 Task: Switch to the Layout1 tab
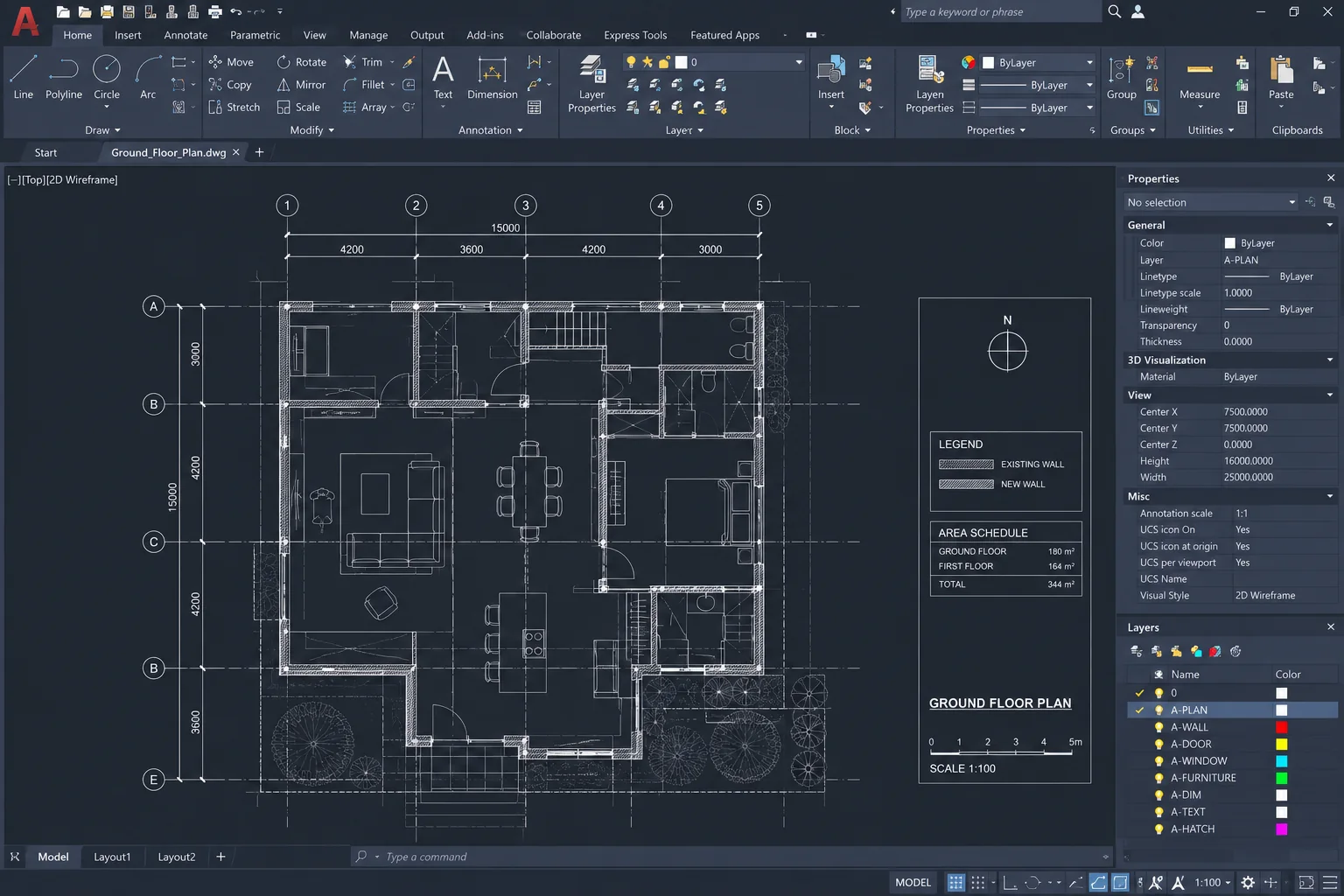[112, 857]
